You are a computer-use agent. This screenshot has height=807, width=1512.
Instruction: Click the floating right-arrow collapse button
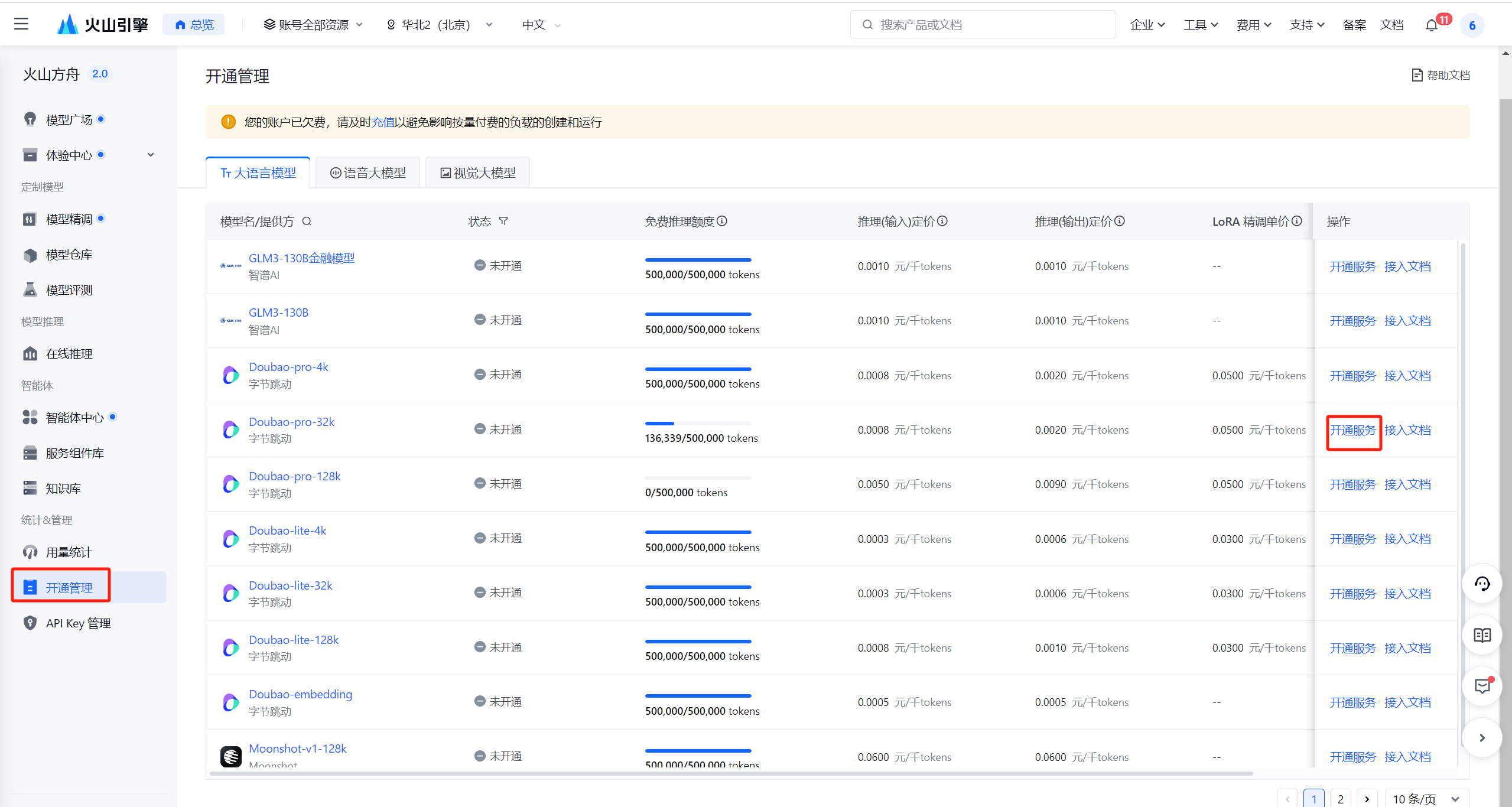point(1482,737)
